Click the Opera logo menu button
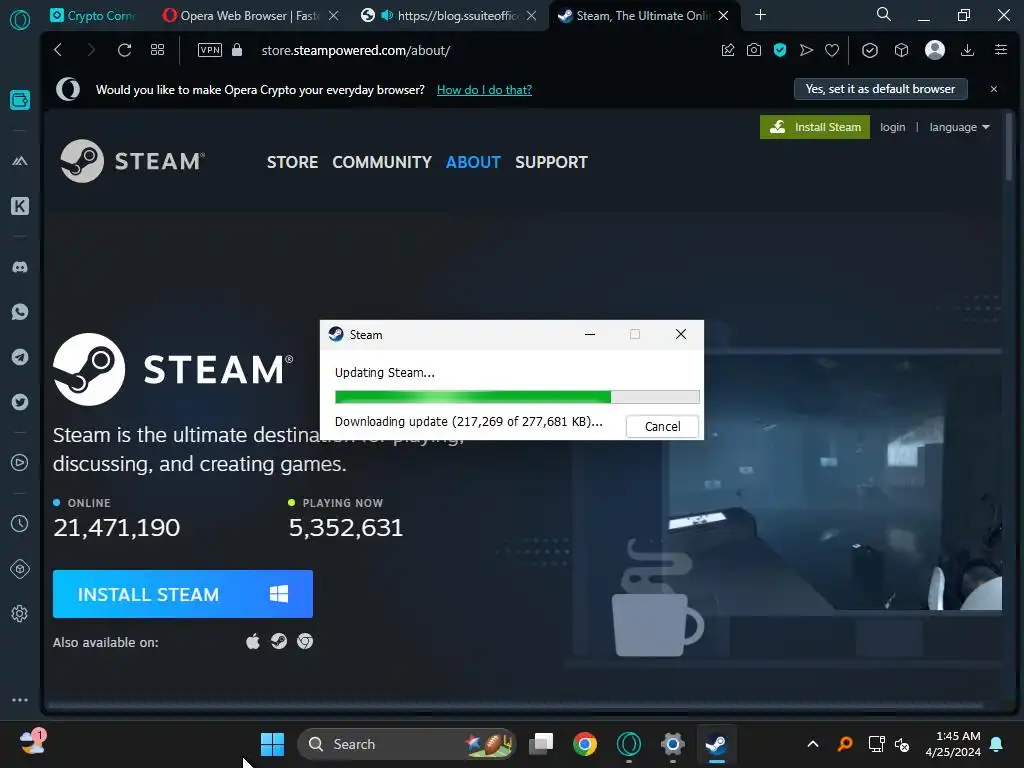 click(20, 20)
